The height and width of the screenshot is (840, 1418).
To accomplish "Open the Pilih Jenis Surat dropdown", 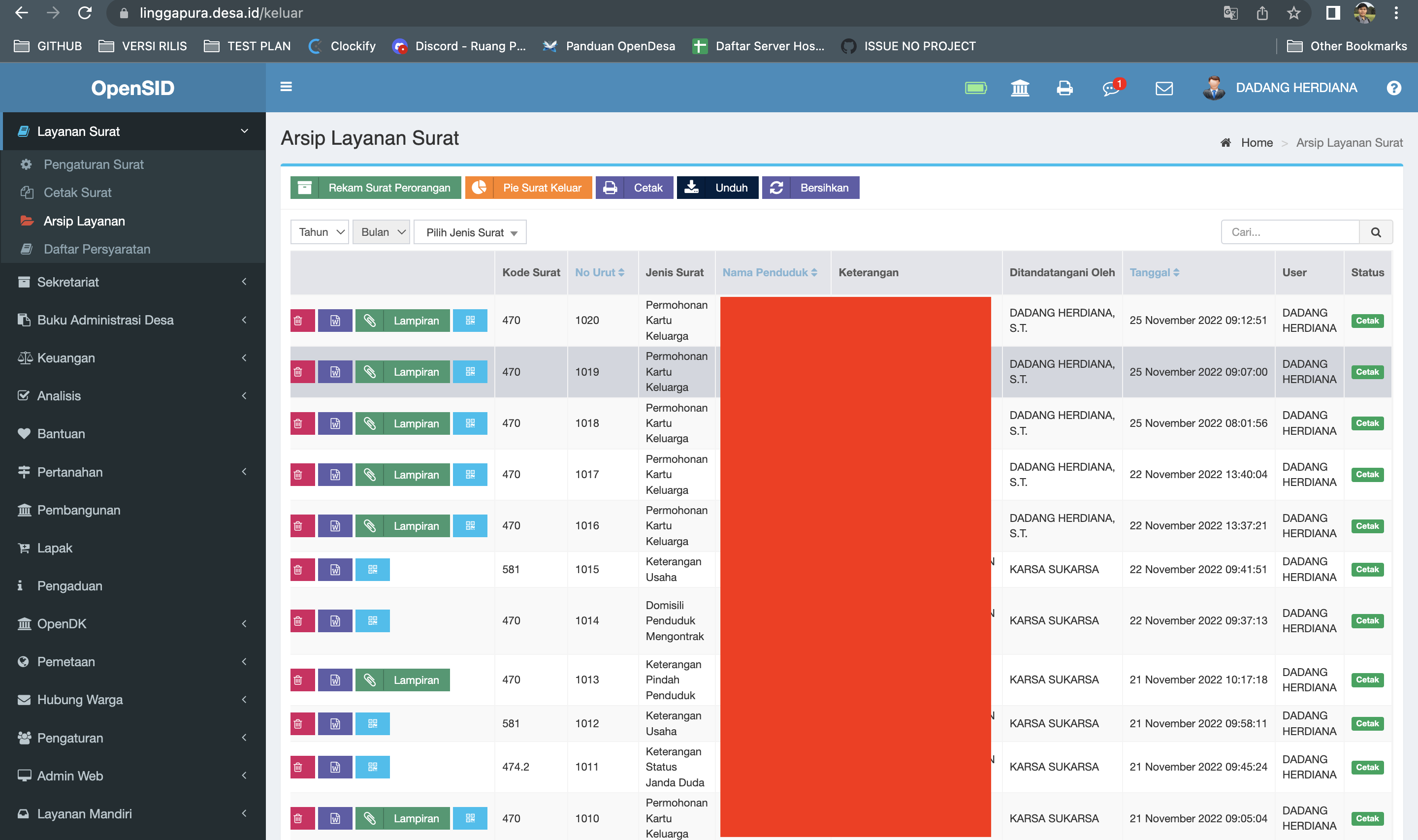I will [x=470, y=232].
